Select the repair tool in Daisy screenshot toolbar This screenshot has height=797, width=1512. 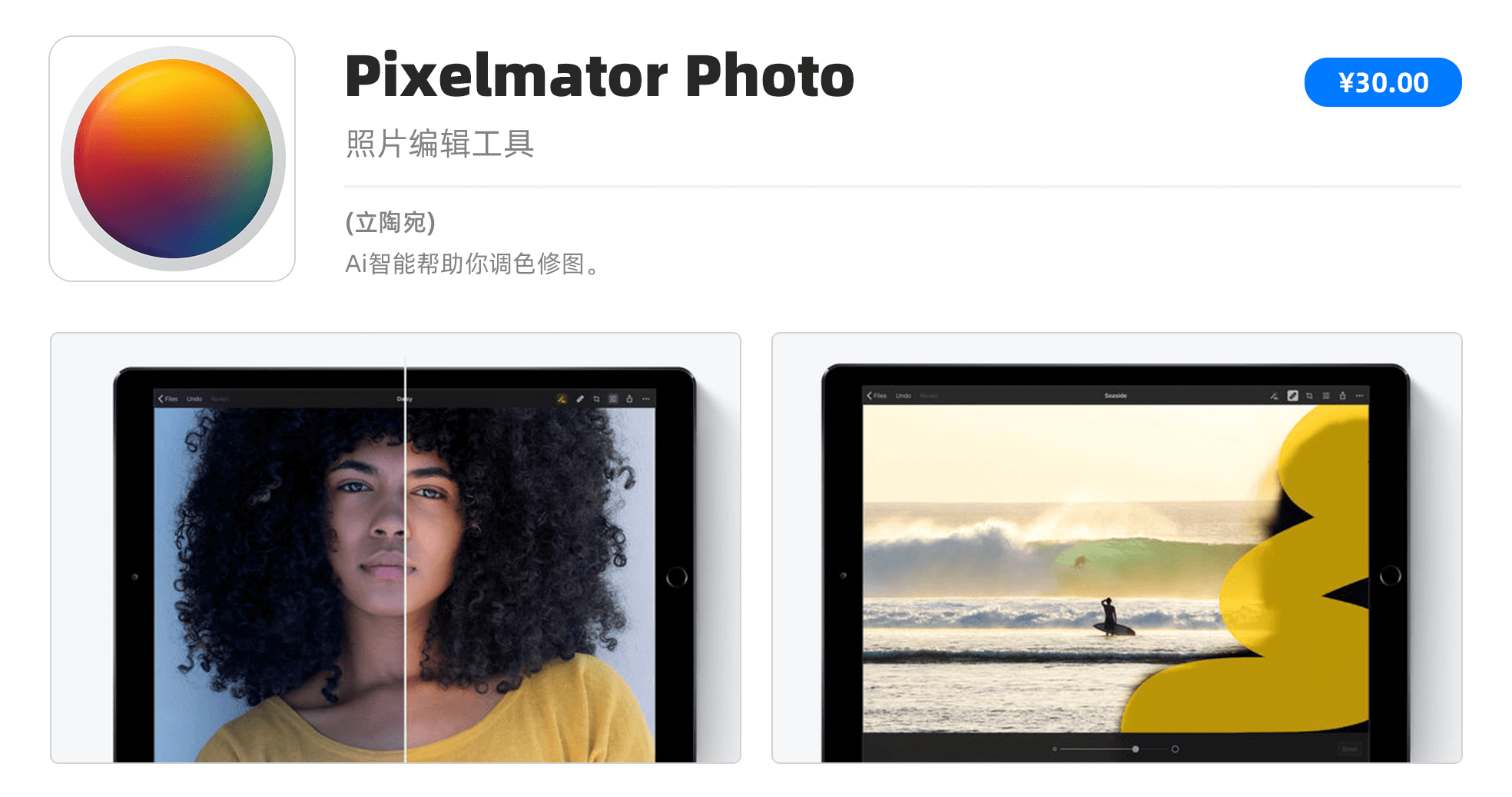click(x=580, y=399)
